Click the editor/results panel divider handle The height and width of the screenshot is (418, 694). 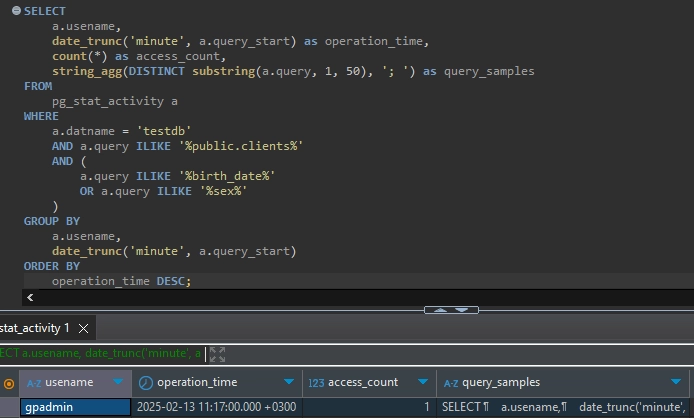tap(451, 310)
